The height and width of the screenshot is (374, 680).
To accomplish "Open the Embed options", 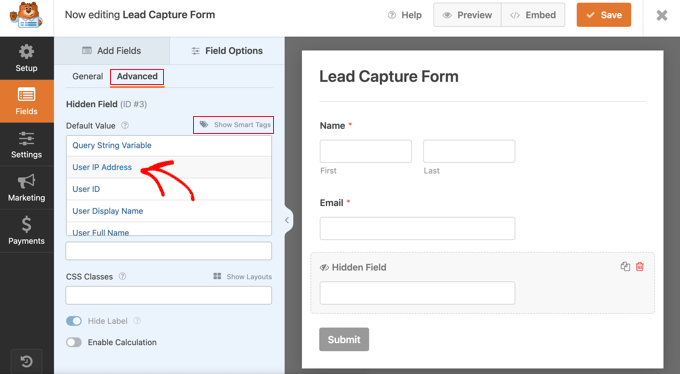I will tap(533, 15).
